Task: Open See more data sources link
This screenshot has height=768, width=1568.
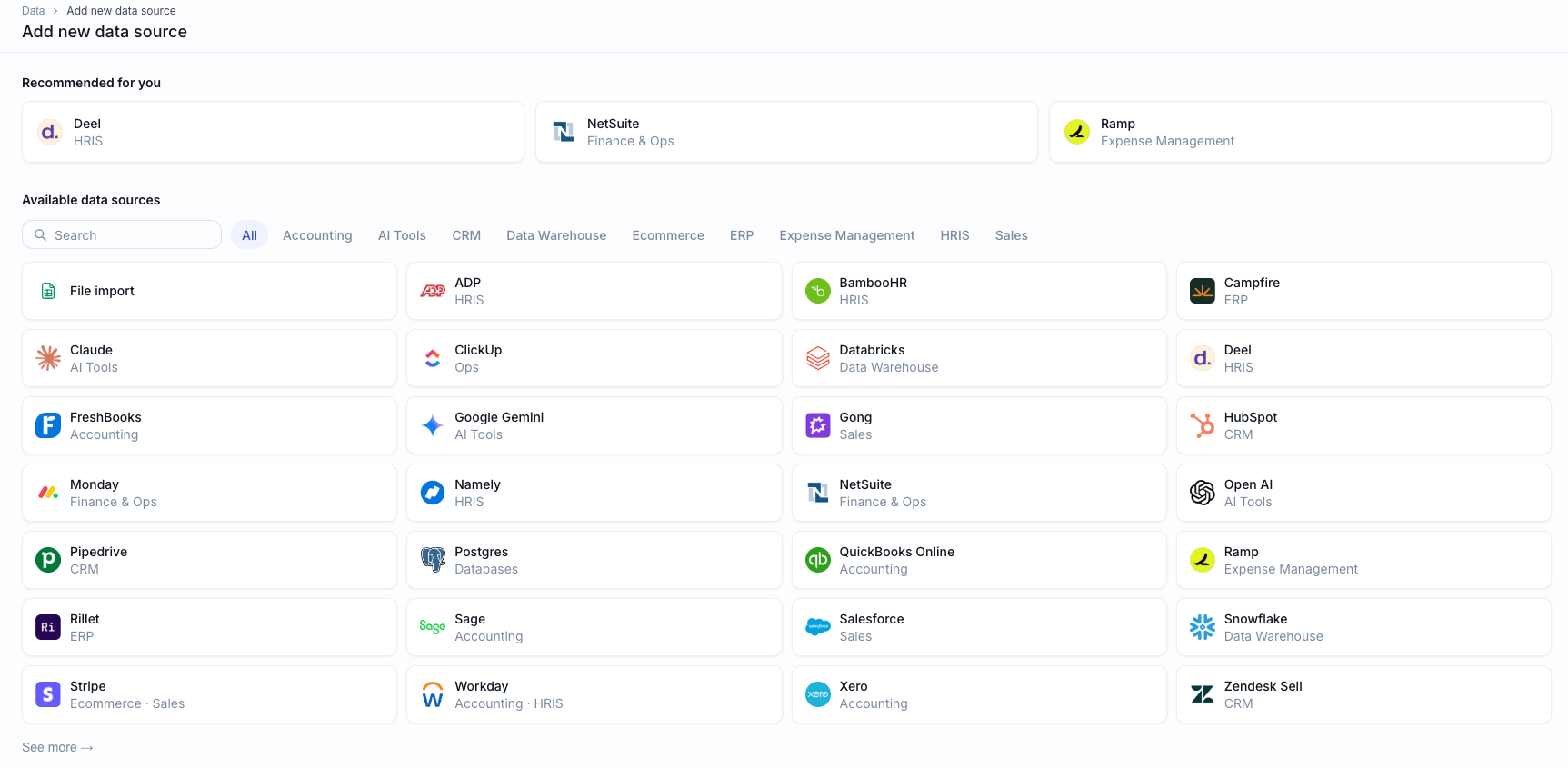Action: click(x=57, y=747)
